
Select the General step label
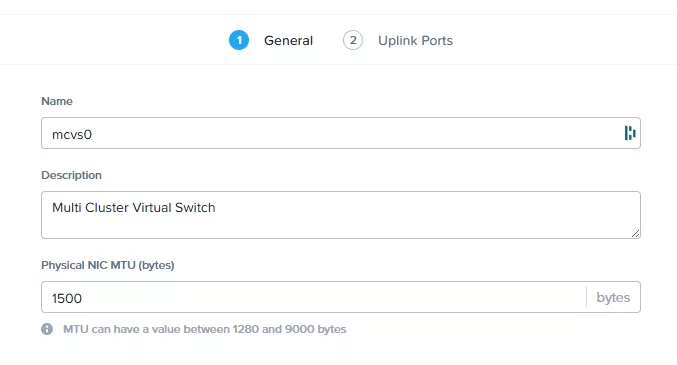pyautogui.click(x=288, y=41)
